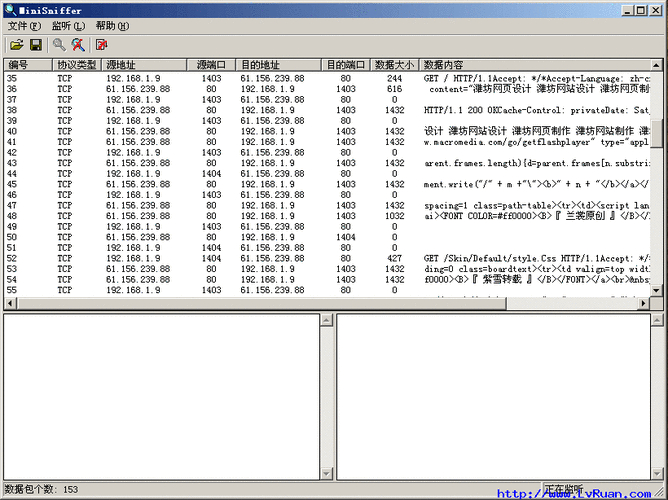Click the stop capture magnifier icon
668x500 pixels.
77,45
